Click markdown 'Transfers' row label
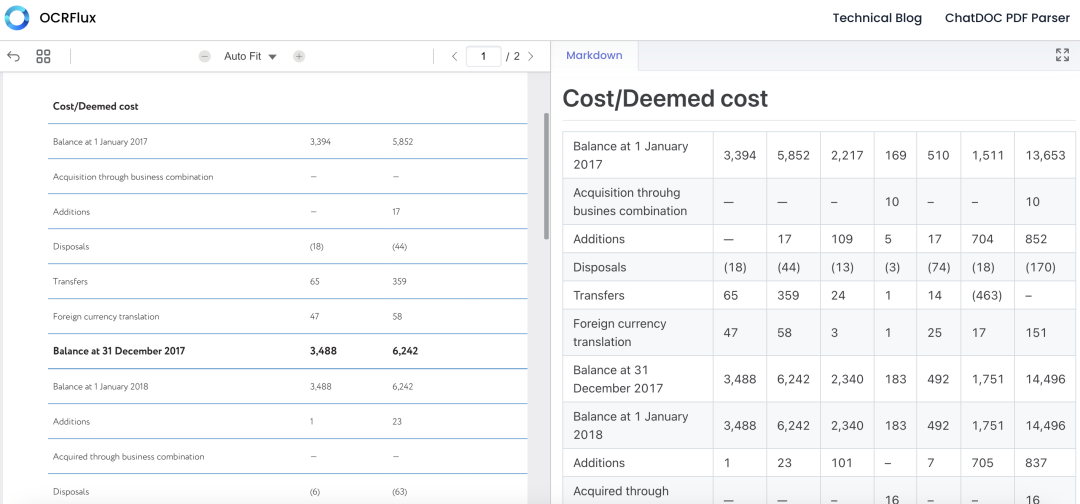This screenshot has height=504, width=1080. [599, 295]
